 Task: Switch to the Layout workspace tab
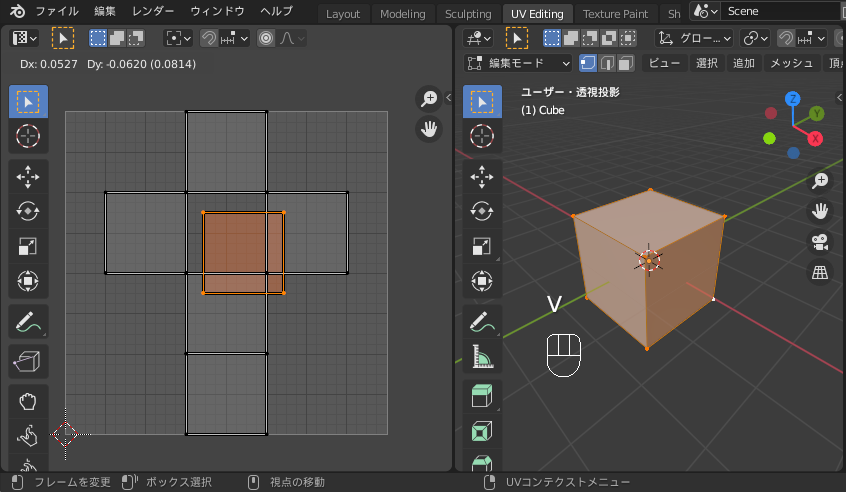(x=343, y=14)
